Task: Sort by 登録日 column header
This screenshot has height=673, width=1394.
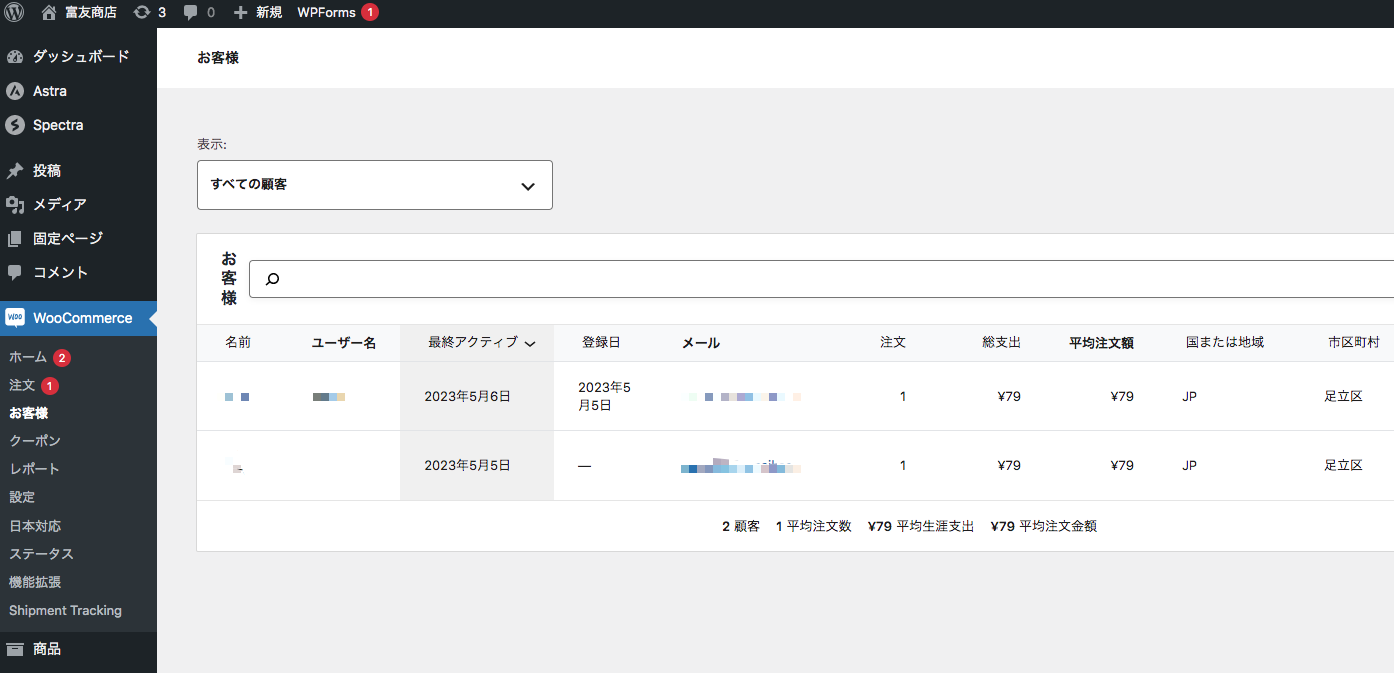Action: [x=601, y=342]
